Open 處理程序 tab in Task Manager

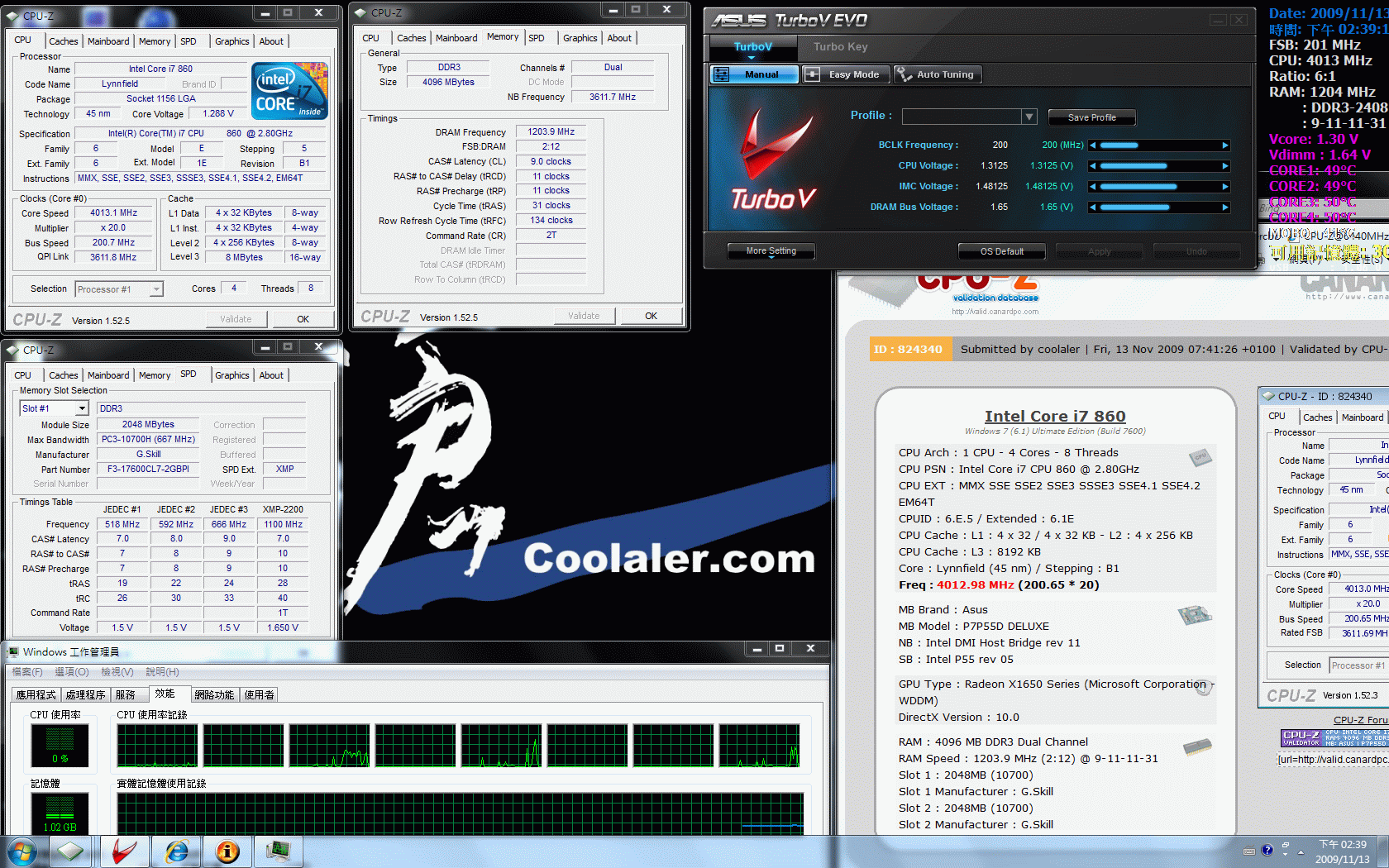point(85,695)
